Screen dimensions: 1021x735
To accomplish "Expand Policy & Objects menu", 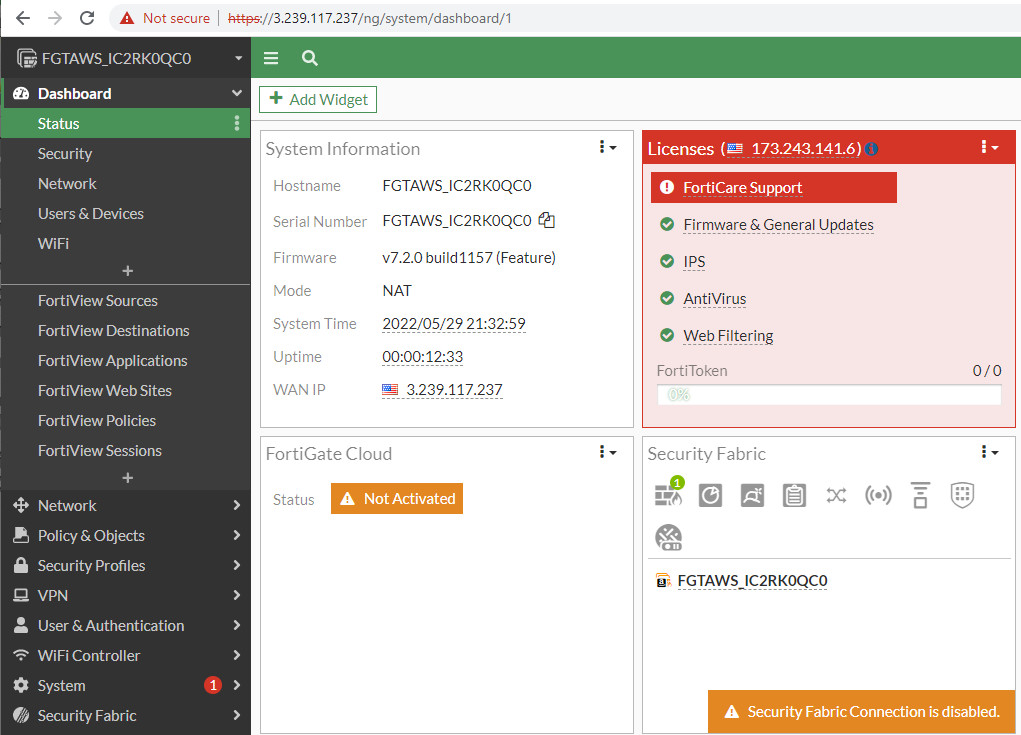I will 126,535.
